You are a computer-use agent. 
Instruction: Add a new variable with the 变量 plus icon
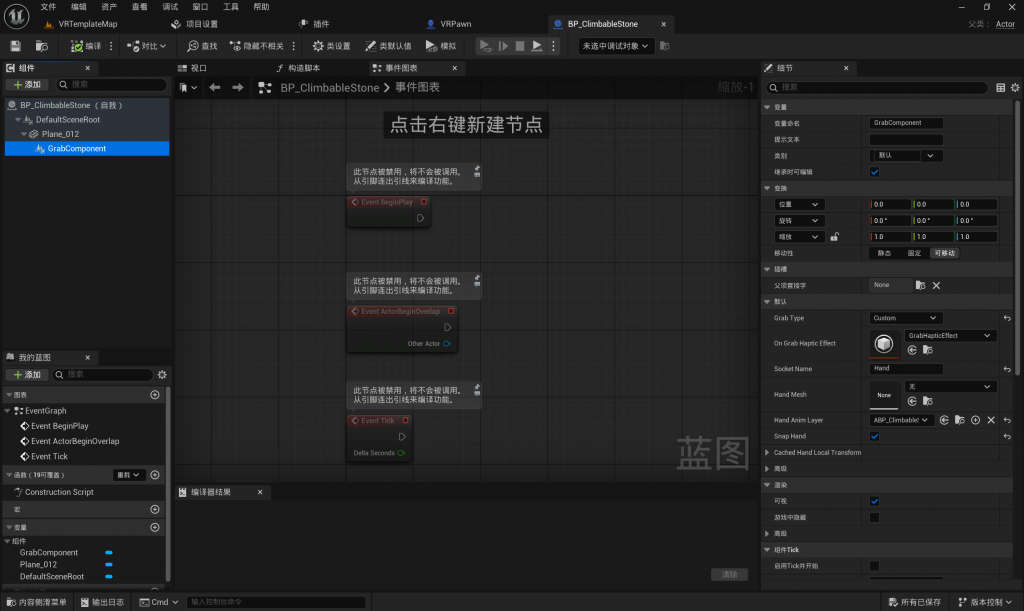click(155, 527)
